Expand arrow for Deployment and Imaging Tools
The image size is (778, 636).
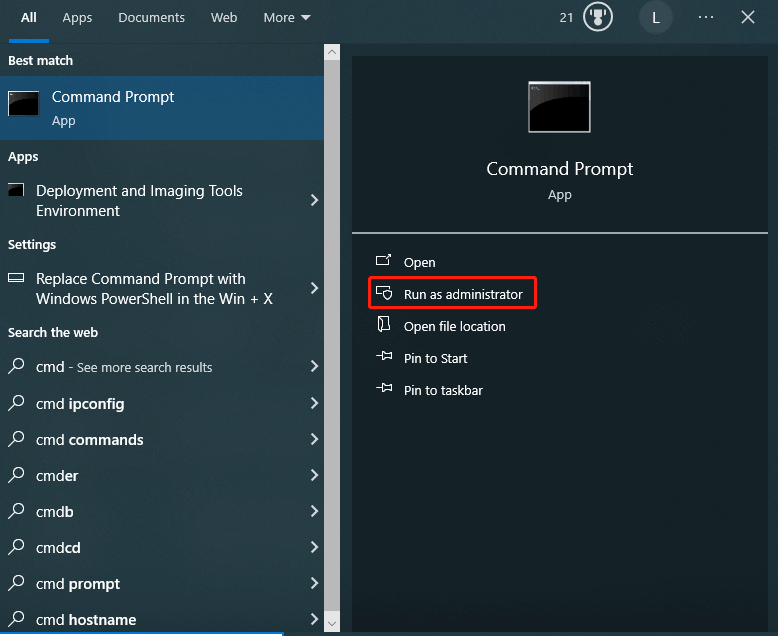point(314,200)
